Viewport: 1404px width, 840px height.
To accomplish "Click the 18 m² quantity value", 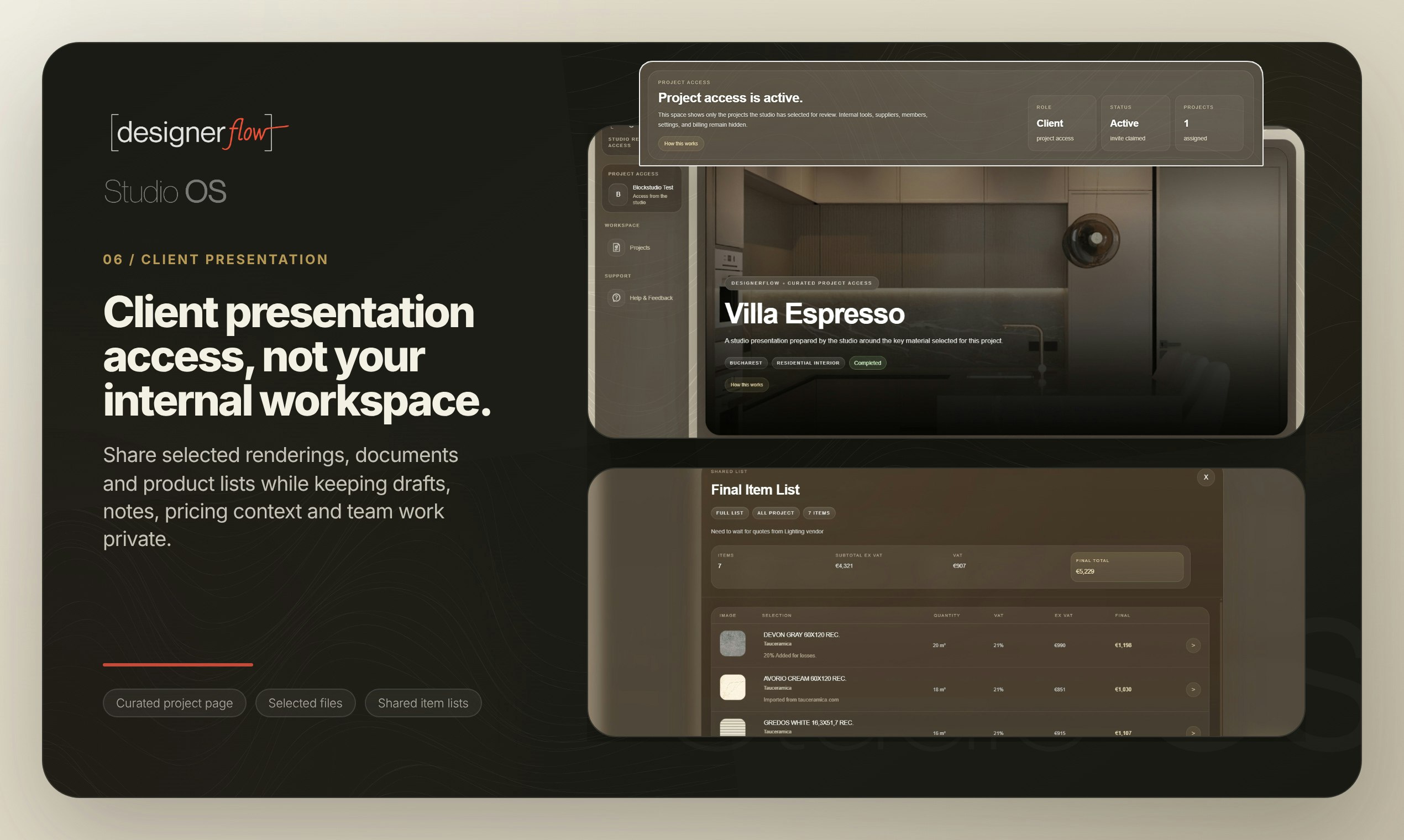I will (x=939, y=690).
